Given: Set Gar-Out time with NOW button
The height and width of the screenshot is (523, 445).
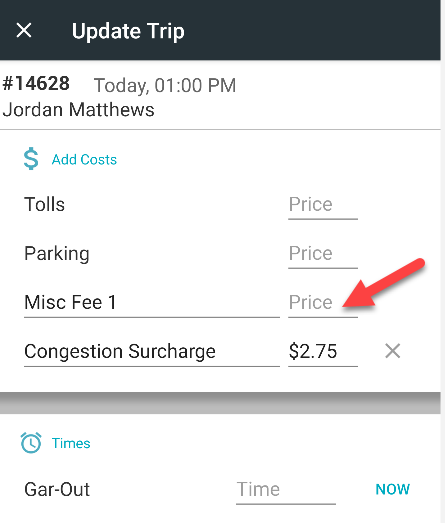Looking at the screenshot, I should [x=393, y=489].
